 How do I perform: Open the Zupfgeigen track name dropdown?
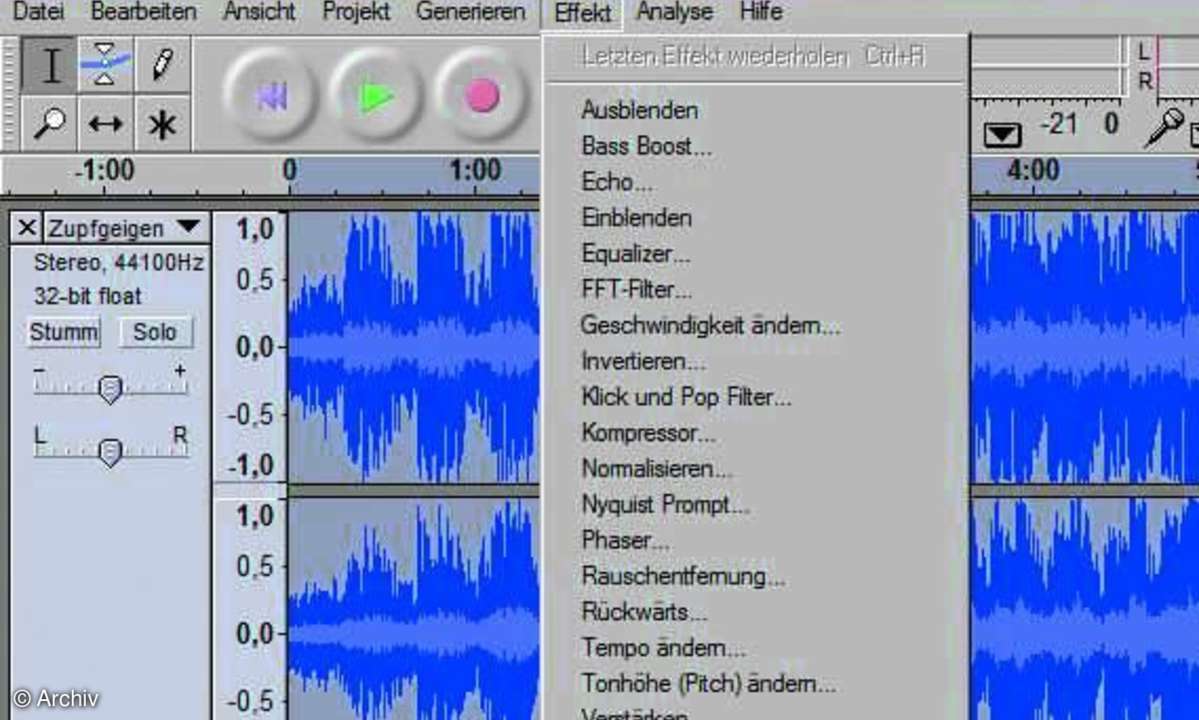pyautogui.click(x=126, y=228)
